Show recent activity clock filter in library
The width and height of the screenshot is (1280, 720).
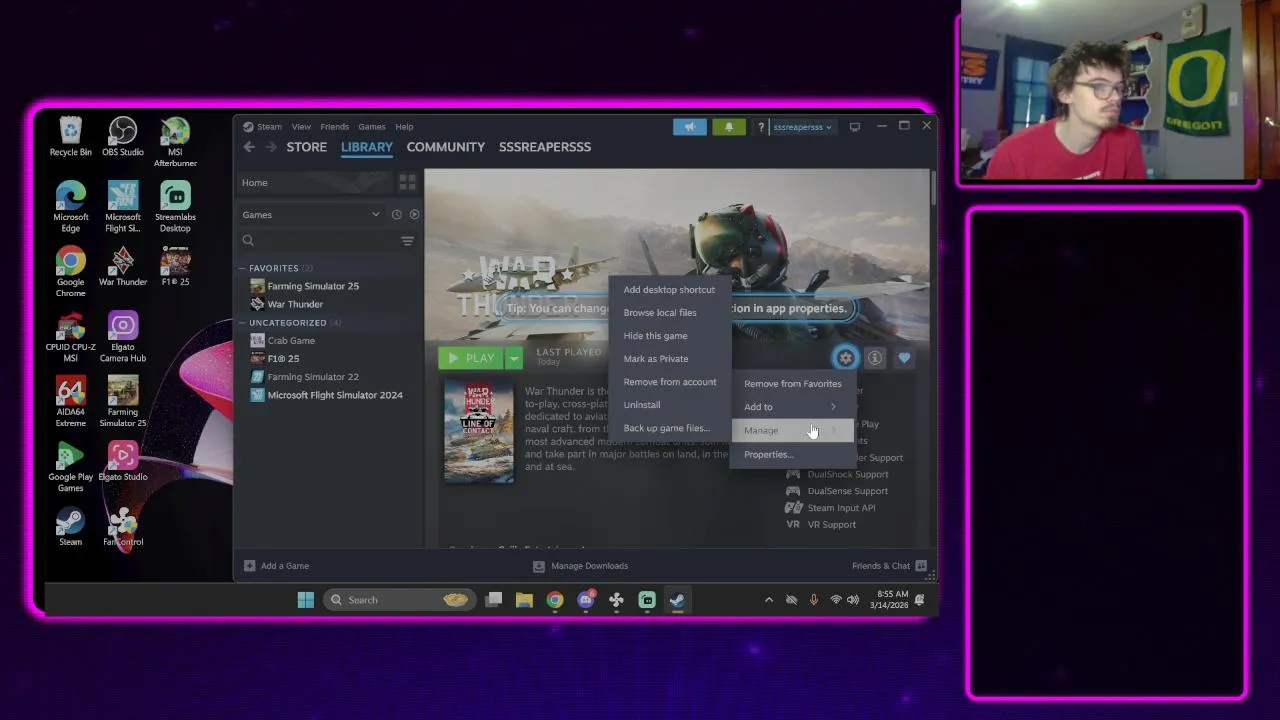tap(396, 214)
